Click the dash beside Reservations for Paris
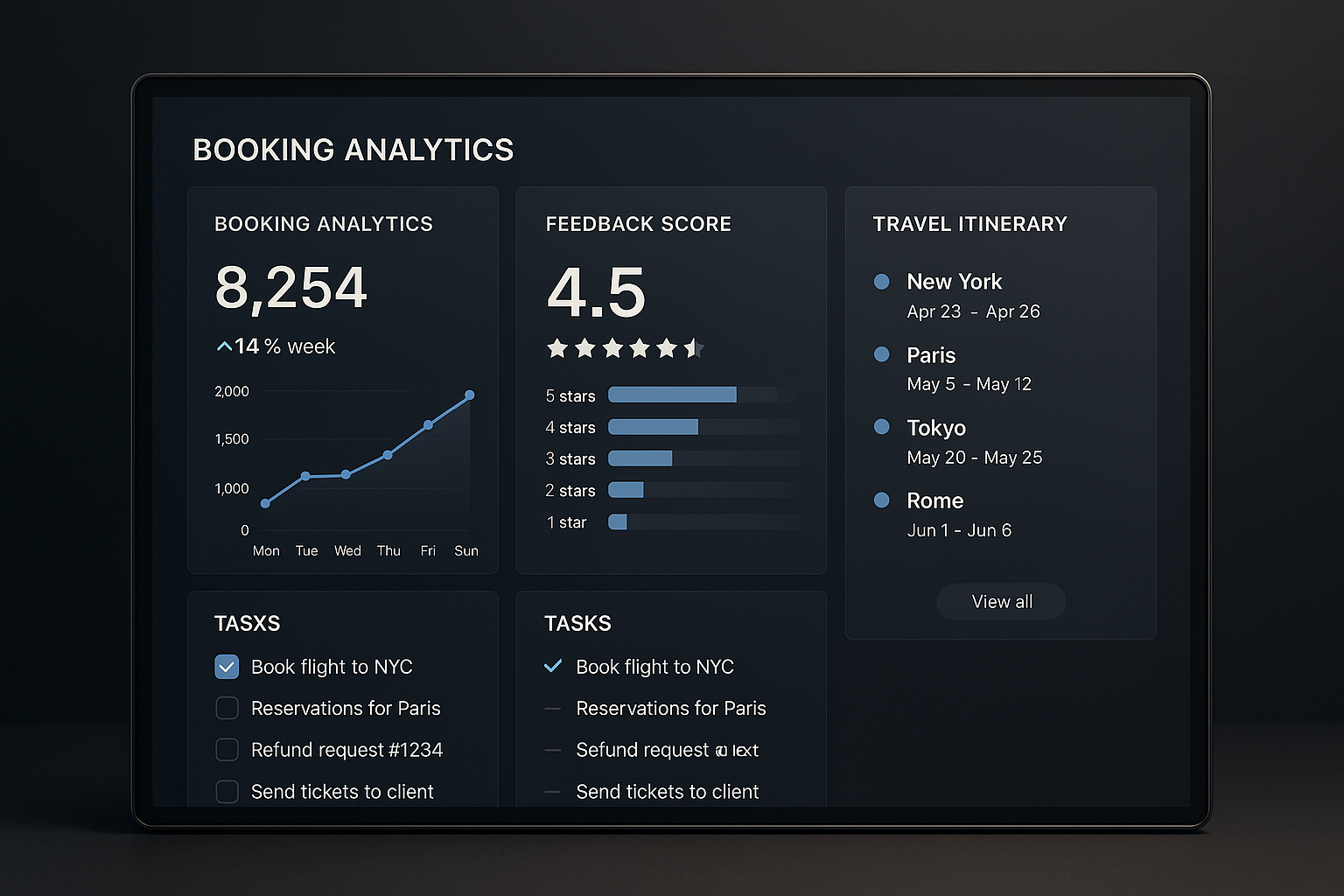Image resolution: width=1344 pixels, height=896 pixels. pos(553,709)
